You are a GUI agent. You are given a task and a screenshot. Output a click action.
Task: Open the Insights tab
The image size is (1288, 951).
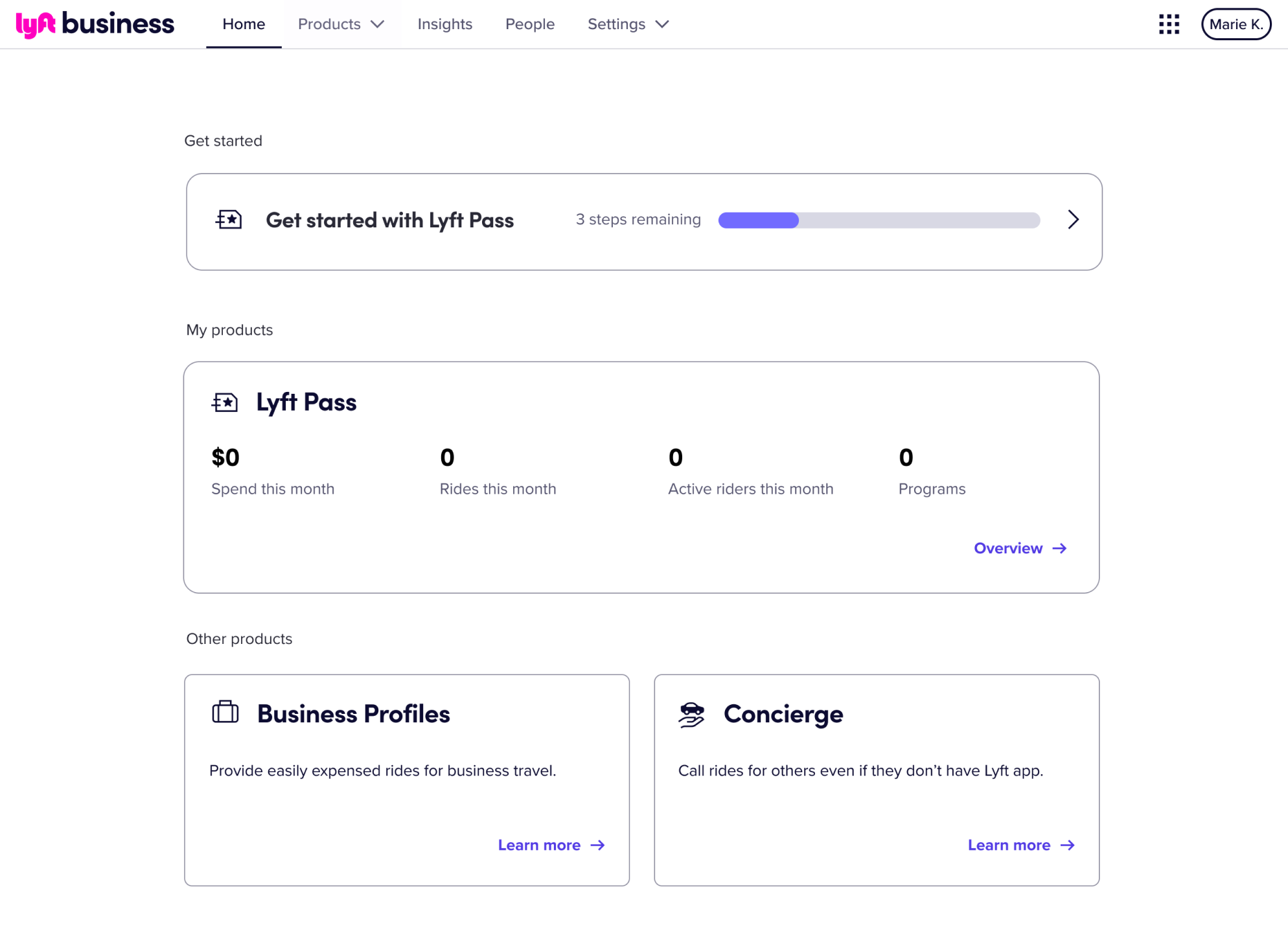click(x=444, y=25)
